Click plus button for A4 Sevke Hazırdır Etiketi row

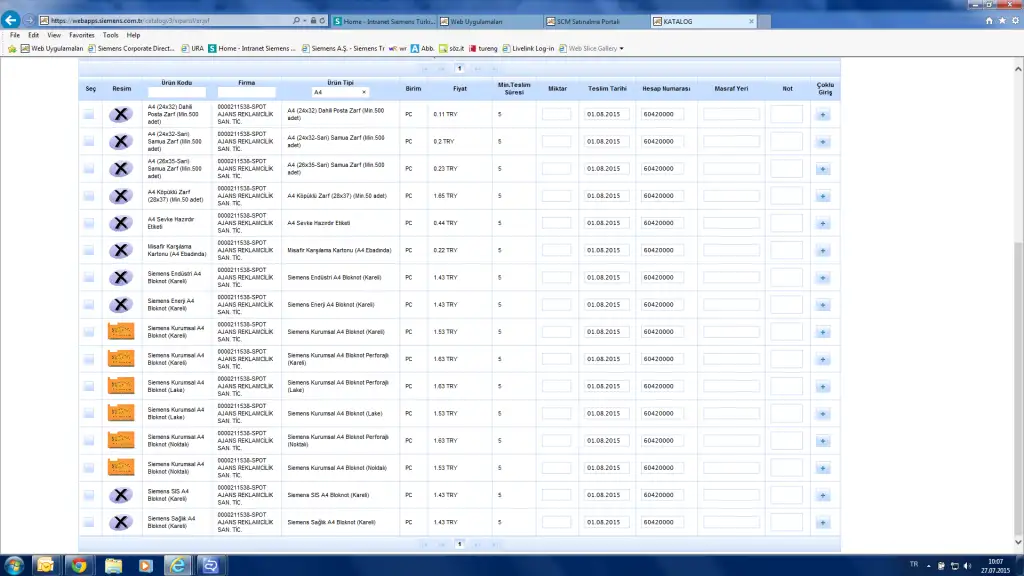[822, 223]
